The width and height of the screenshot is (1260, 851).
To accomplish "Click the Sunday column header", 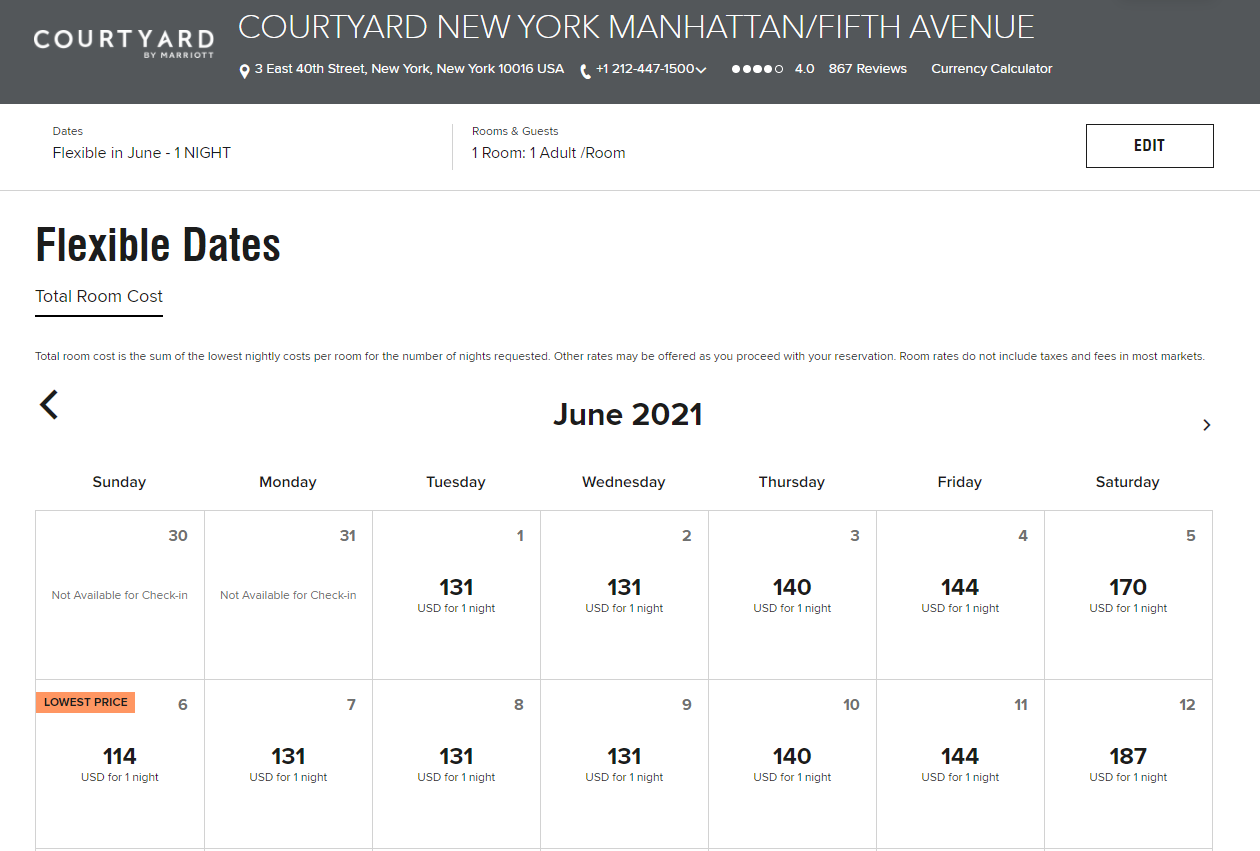I will tap(119, 482).
